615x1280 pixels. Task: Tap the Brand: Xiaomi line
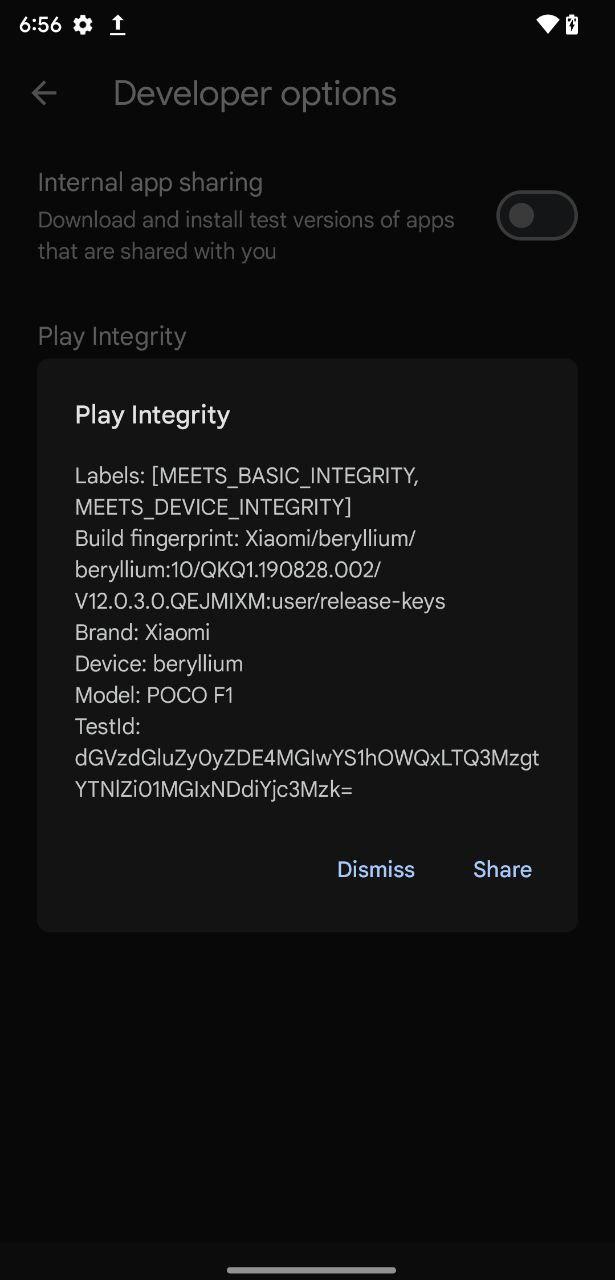[142, 632]
